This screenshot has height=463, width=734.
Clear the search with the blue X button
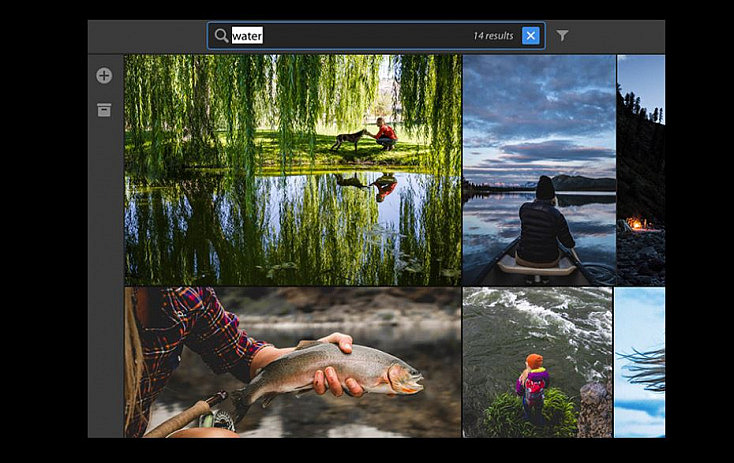click(x=530, y=36)
